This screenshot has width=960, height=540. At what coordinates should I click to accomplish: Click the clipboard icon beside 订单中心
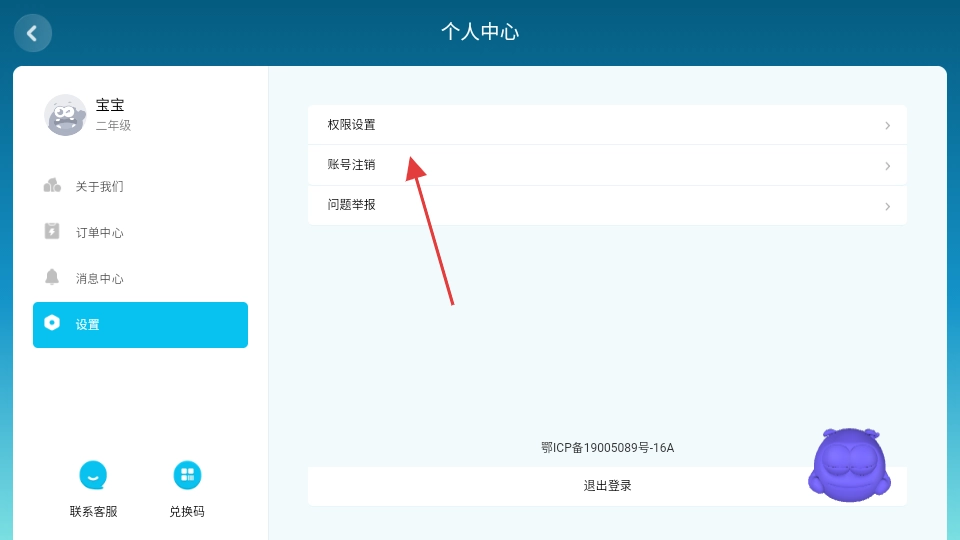click(x=52, y=231)
